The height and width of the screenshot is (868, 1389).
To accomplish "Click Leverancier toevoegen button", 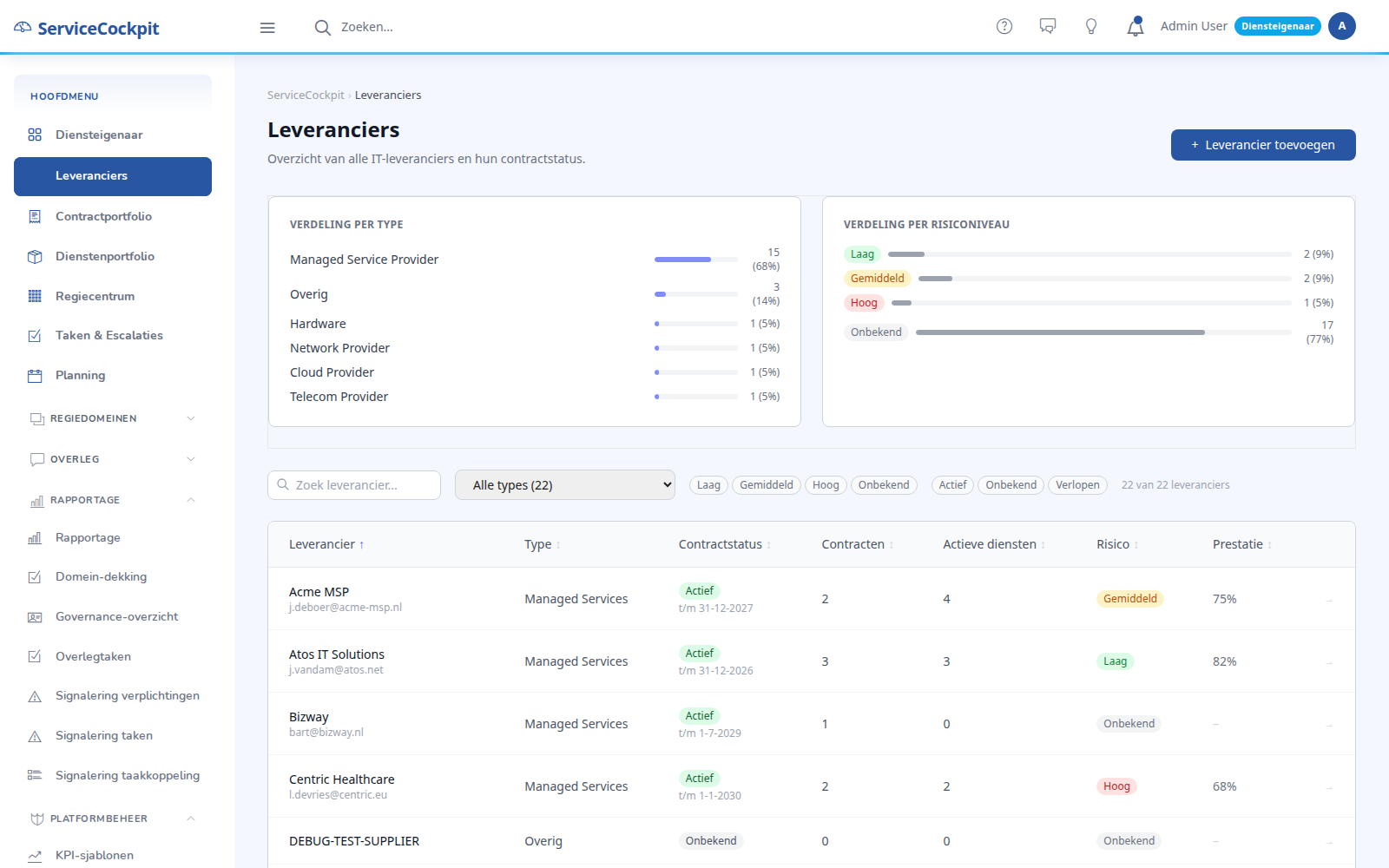I will 1263,145.
